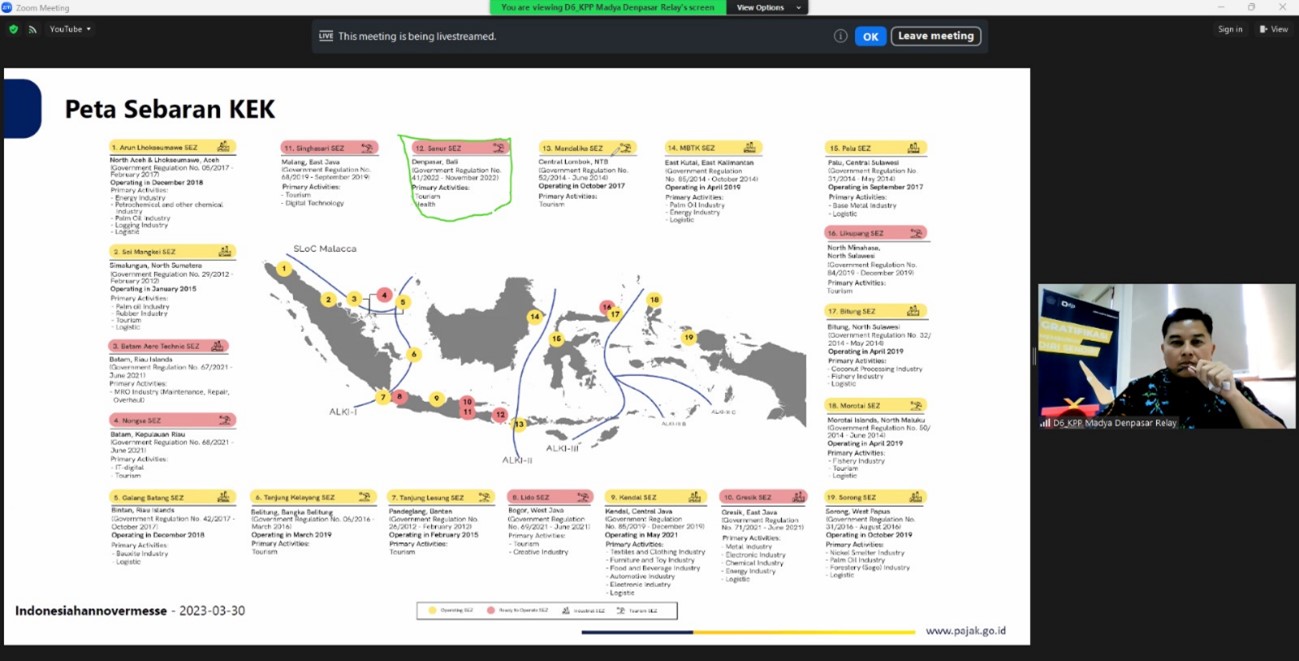Click the green encryption shield icon

click(x=13, y=29)
